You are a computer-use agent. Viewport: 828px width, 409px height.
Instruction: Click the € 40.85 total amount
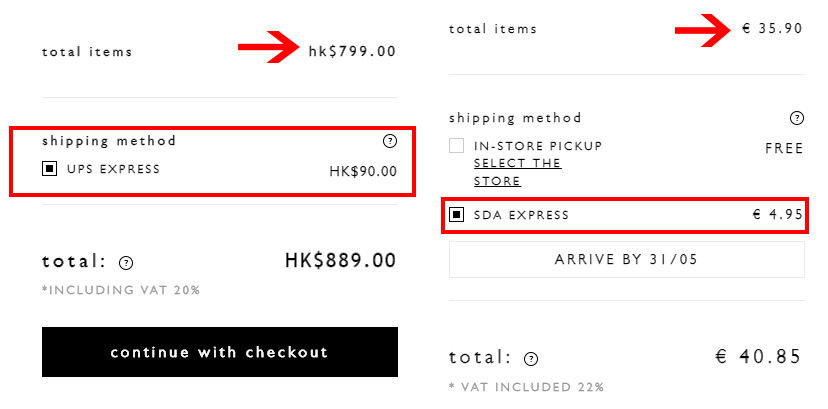759,356
